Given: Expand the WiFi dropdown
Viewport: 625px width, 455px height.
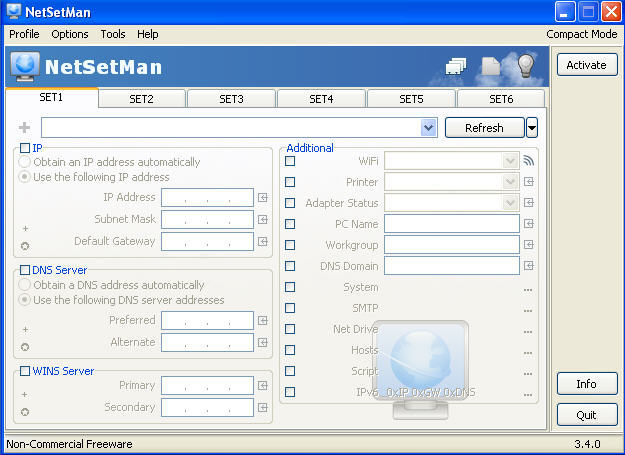Looking at the screenshot, I should [x=510, y=161].
